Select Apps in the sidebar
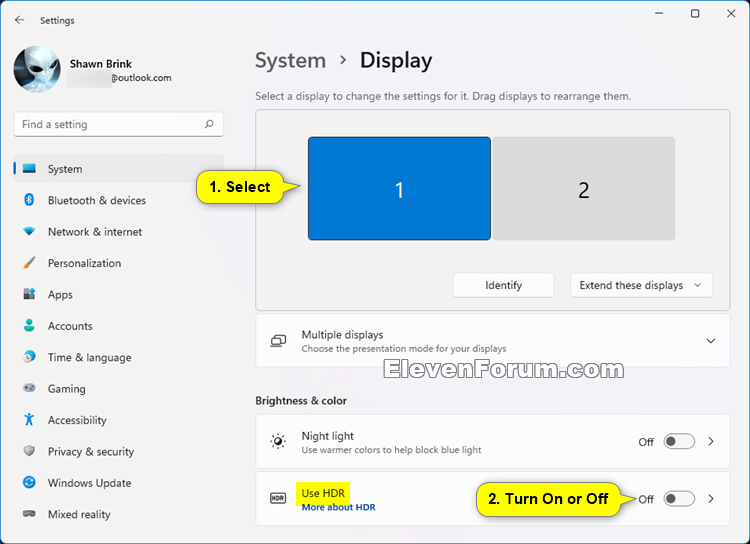 pyautogui.click(x=119, y=294)
